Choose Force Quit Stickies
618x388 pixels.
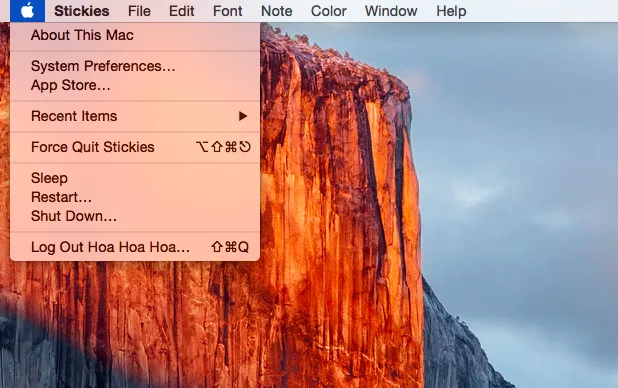click(135, 147)
